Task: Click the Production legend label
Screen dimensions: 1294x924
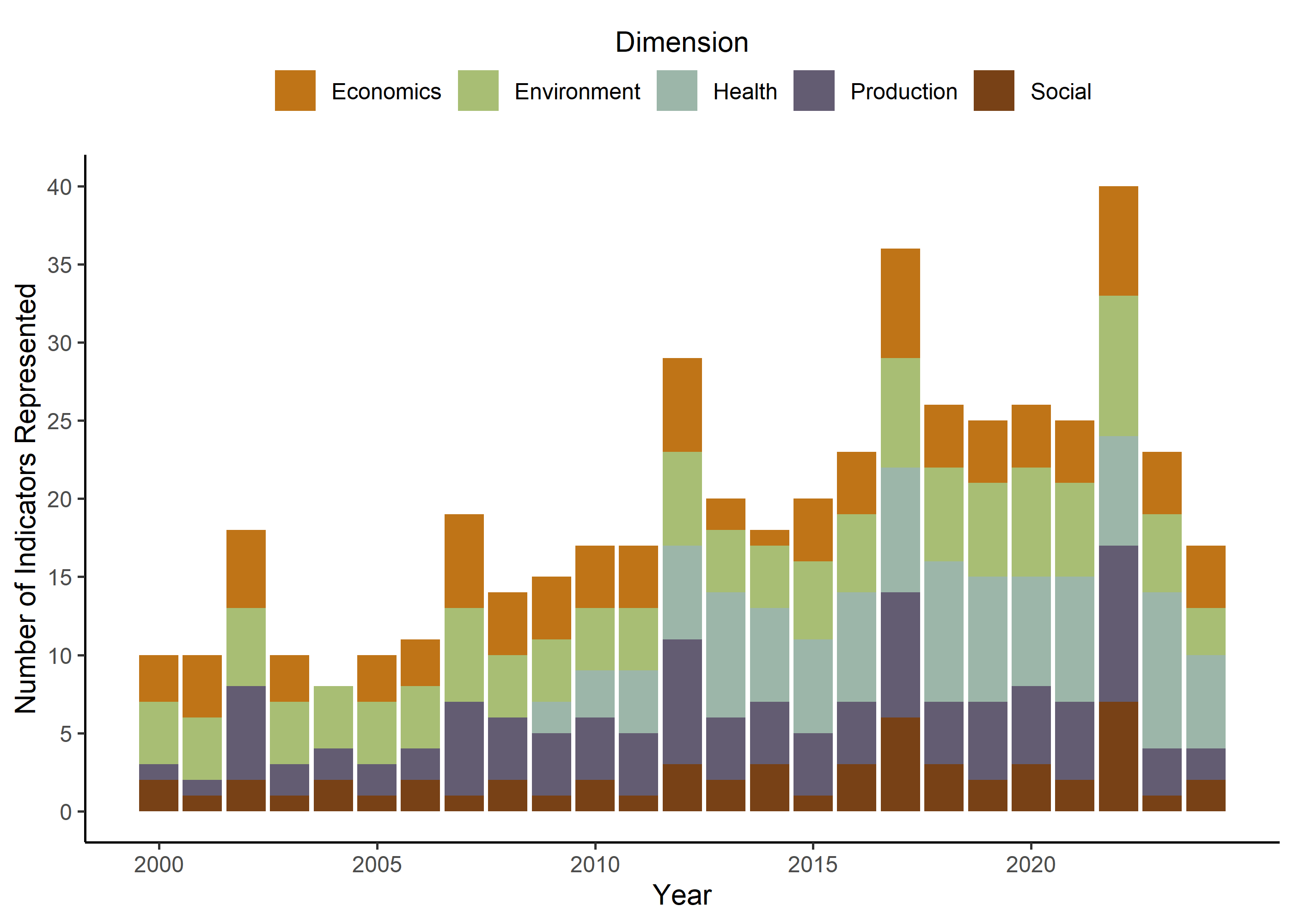Action: click(903, 91)
